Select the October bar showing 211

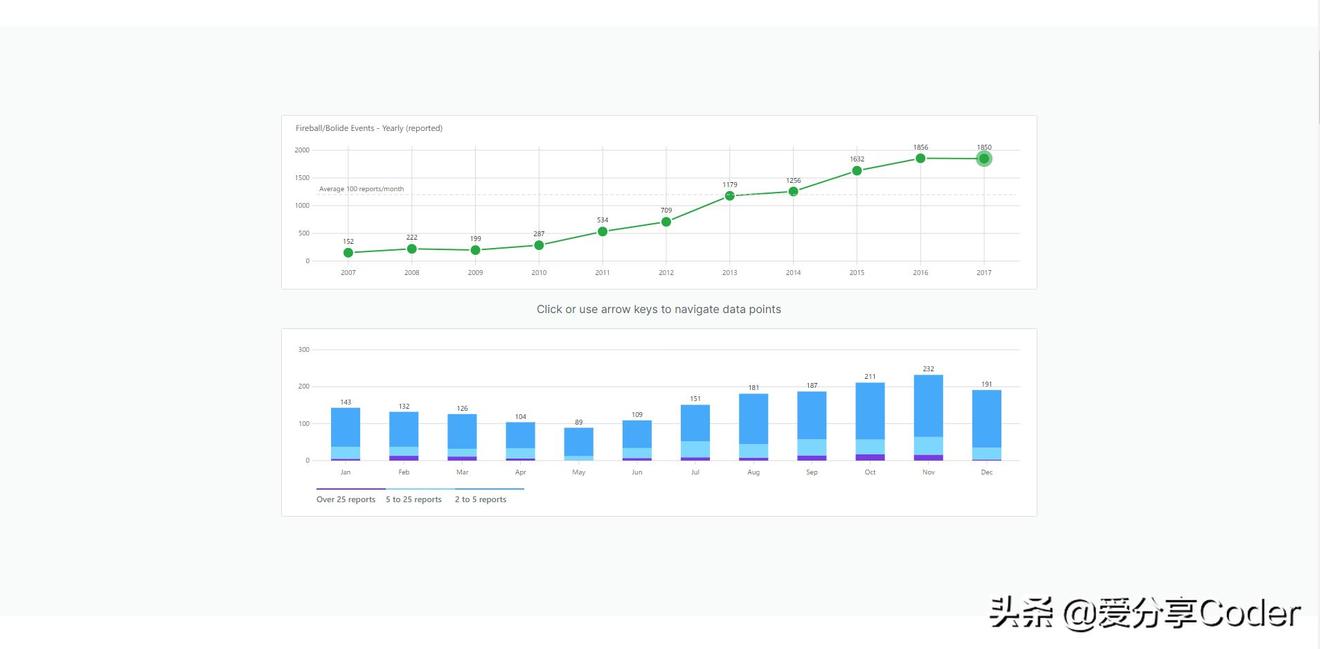870,420
